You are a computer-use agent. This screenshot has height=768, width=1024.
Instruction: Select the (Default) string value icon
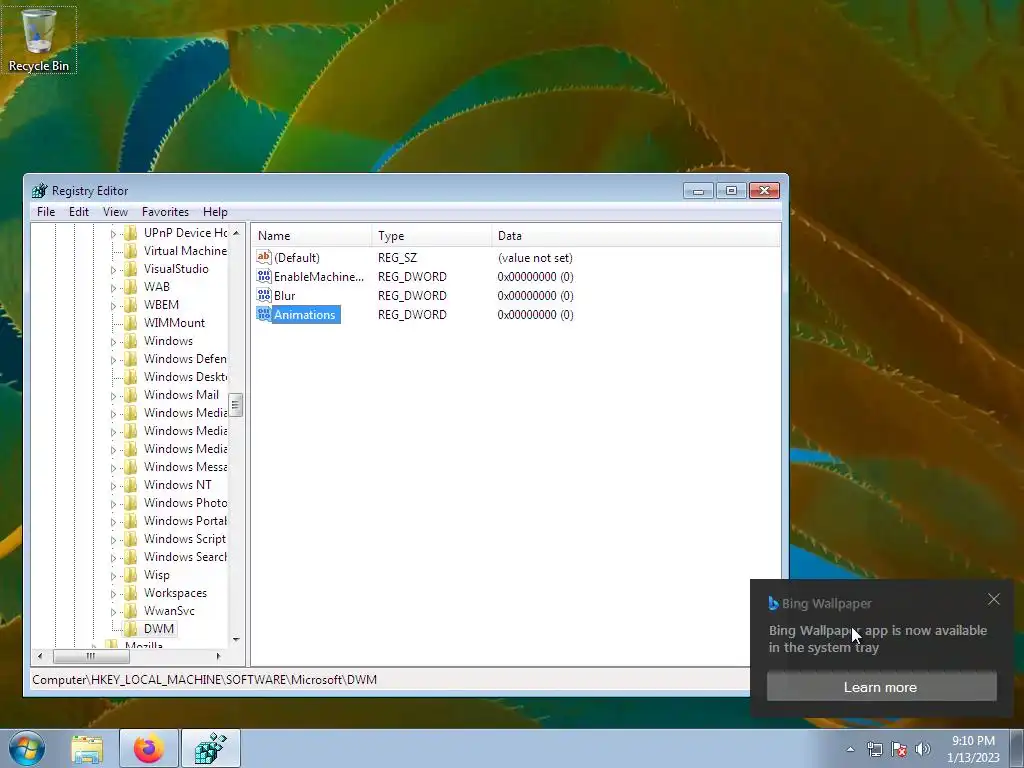[264, 257]
